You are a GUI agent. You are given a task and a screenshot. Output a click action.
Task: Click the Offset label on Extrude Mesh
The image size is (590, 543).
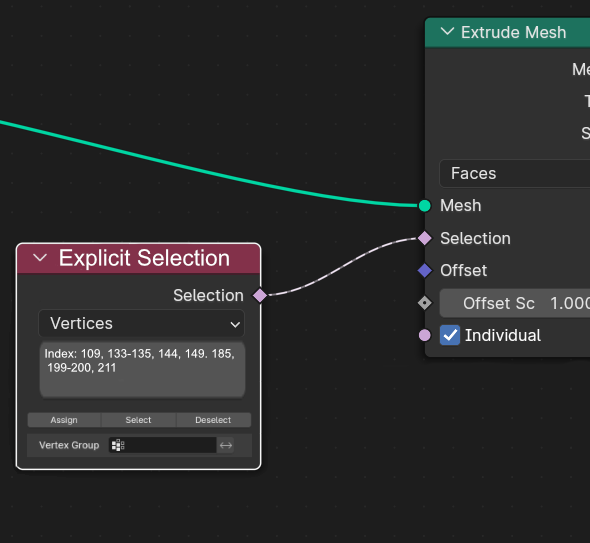[x=464, y=271]
